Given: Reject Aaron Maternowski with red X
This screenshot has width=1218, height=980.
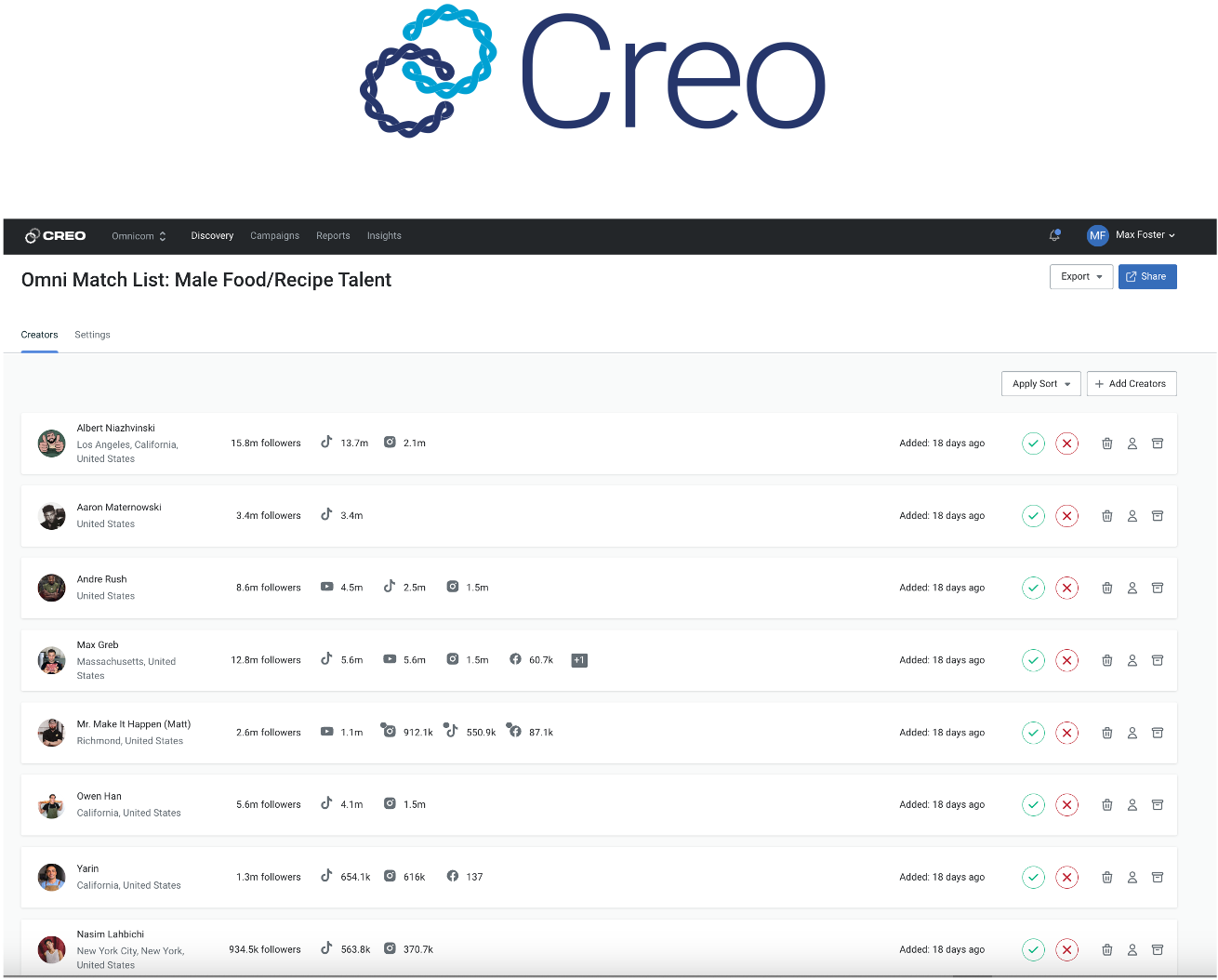Looking at the screenshot, I should click(x=1066, y=516).
